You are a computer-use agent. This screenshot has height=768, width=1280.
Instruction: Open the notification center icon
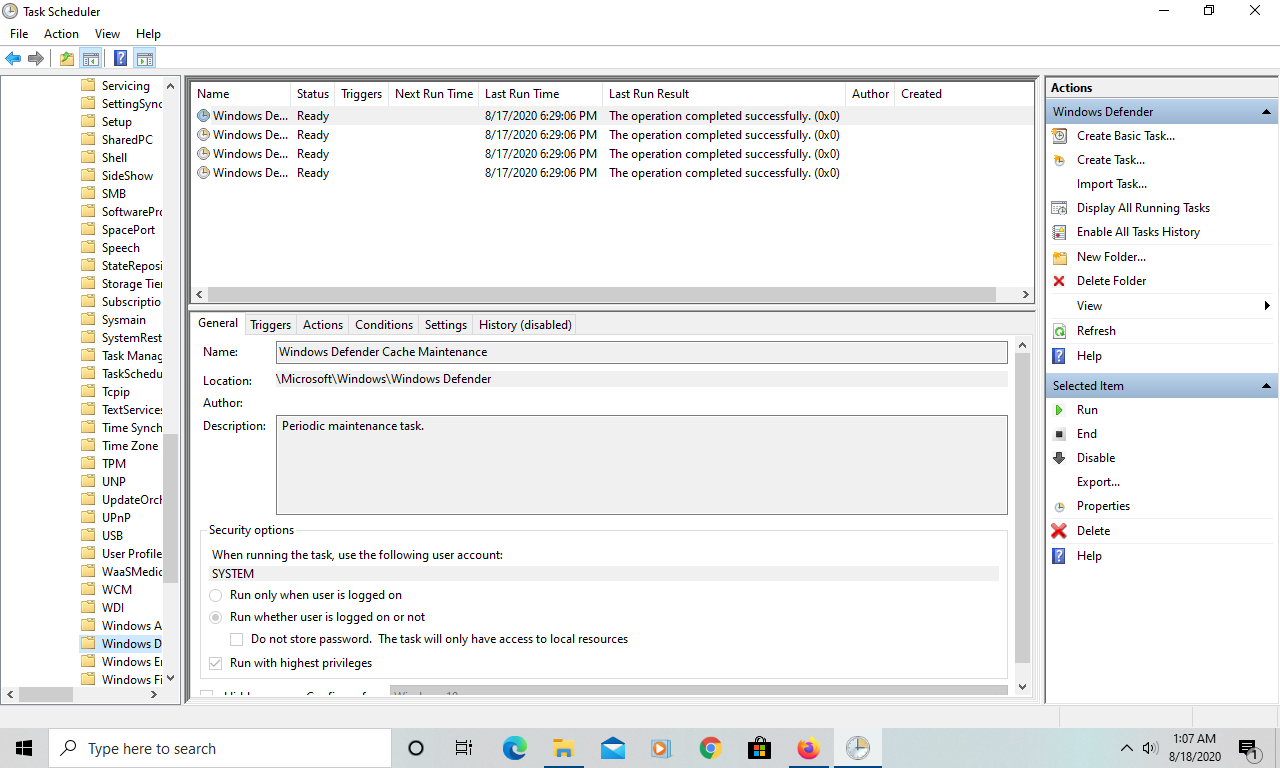[x=1248, y=748]
